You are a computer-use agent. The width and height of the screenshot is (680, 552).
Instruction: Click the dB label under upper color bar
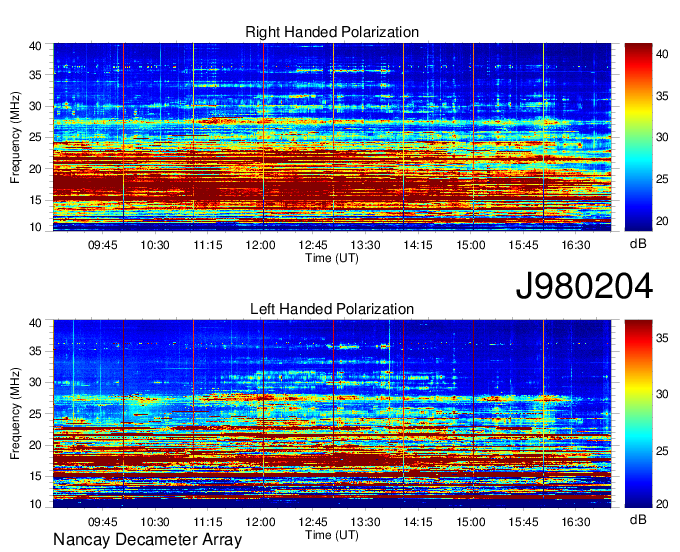tap(638, 244)
